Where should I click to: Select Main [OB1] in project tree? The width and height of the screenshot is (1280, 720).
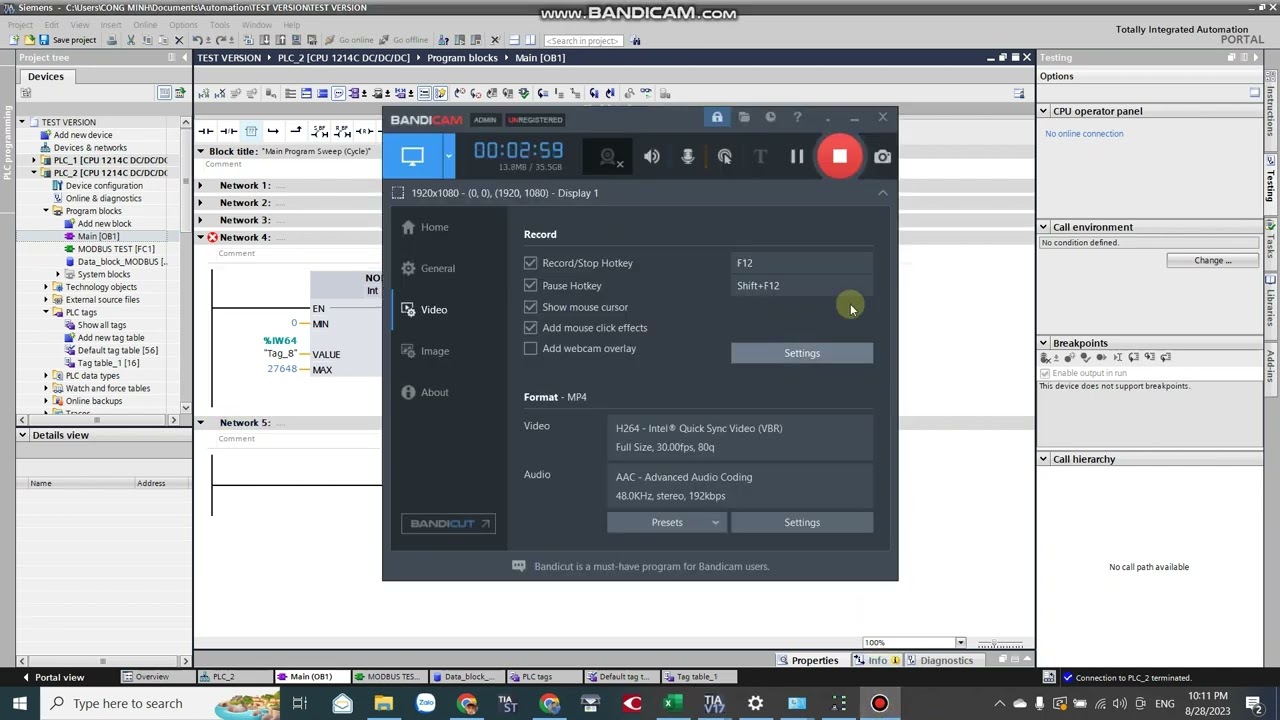click(98, 236)
